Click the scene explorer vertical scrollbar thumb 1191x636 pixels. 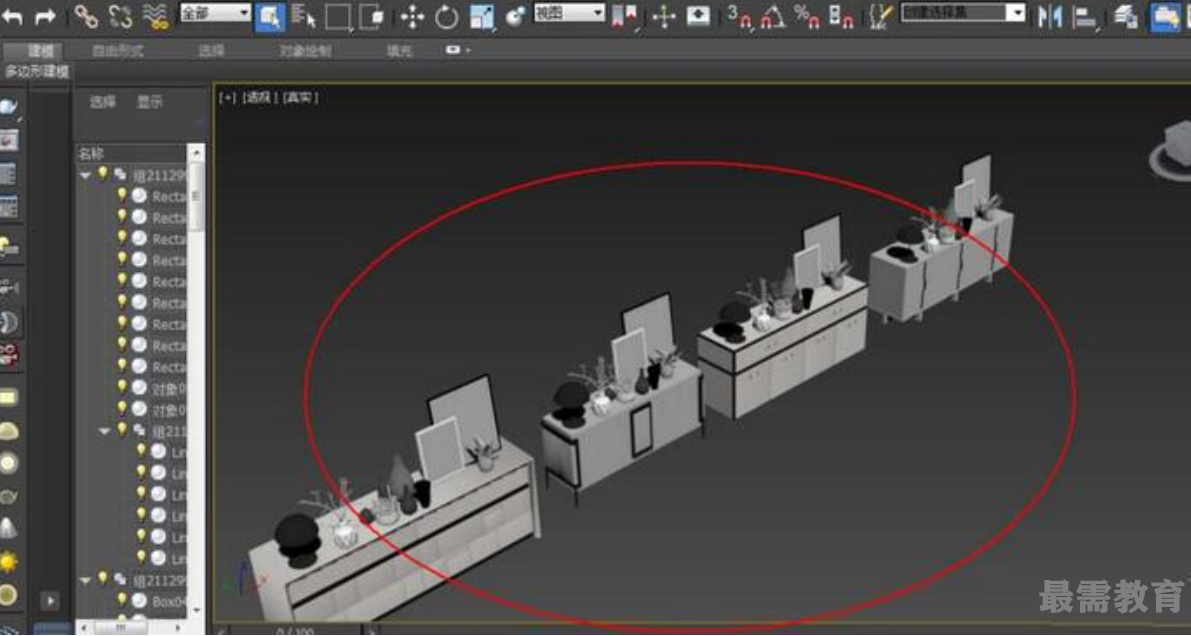(x=196, y=196)
